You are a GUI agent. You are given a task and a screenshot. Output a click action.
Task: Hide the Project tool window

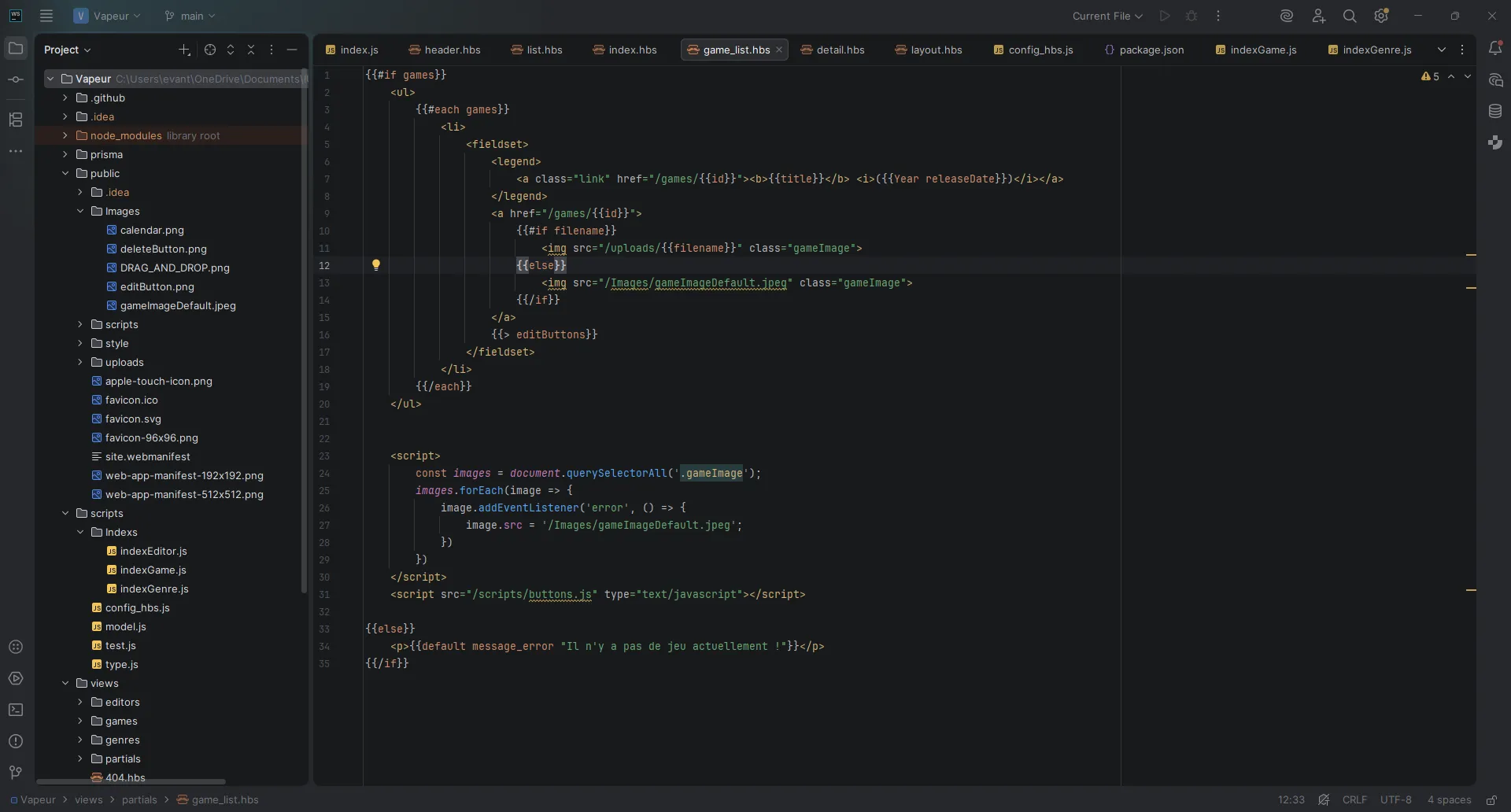(x=292, y=50)
